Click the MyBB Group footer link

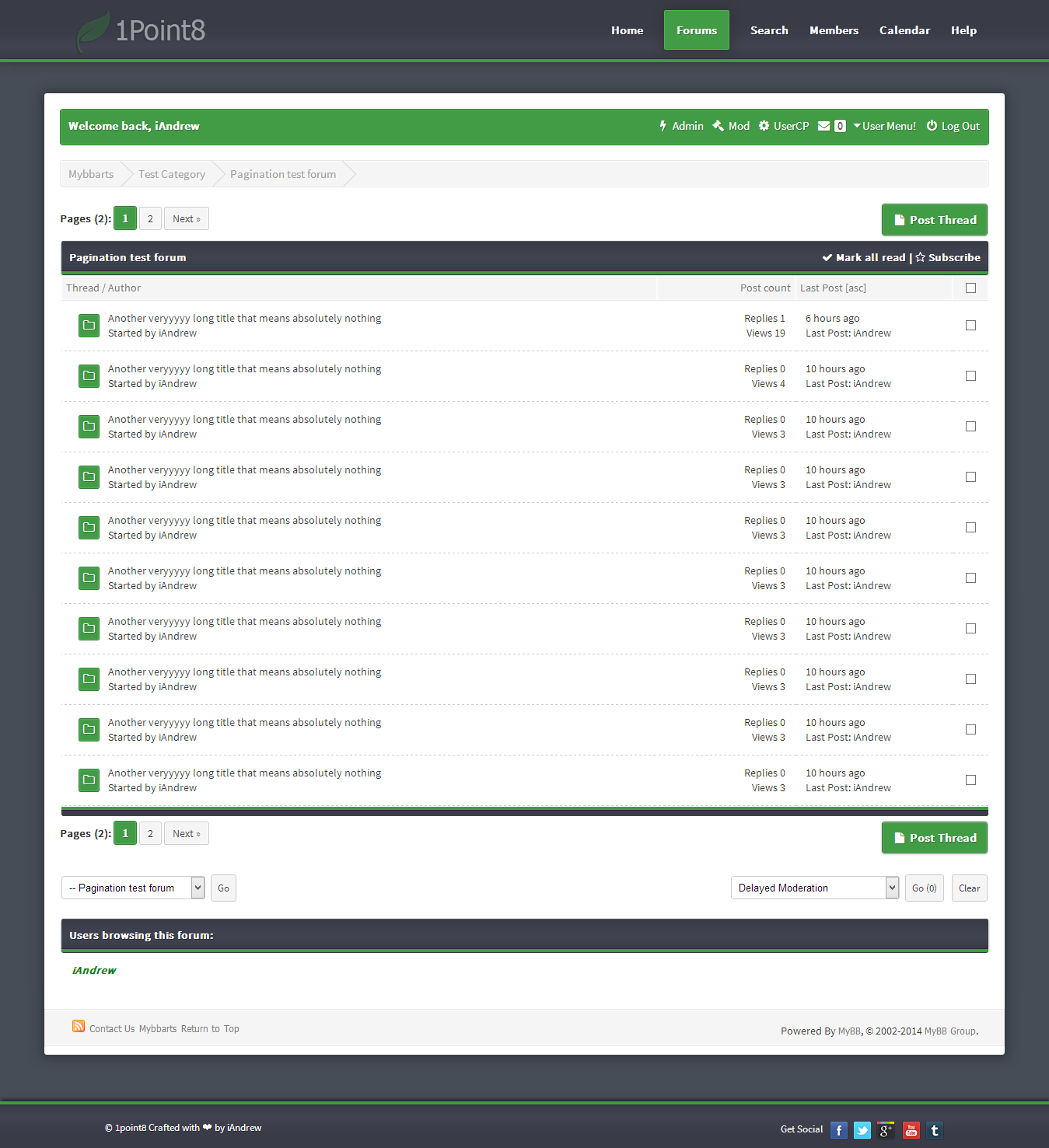pyautogui.click(x=950, y=1031)
